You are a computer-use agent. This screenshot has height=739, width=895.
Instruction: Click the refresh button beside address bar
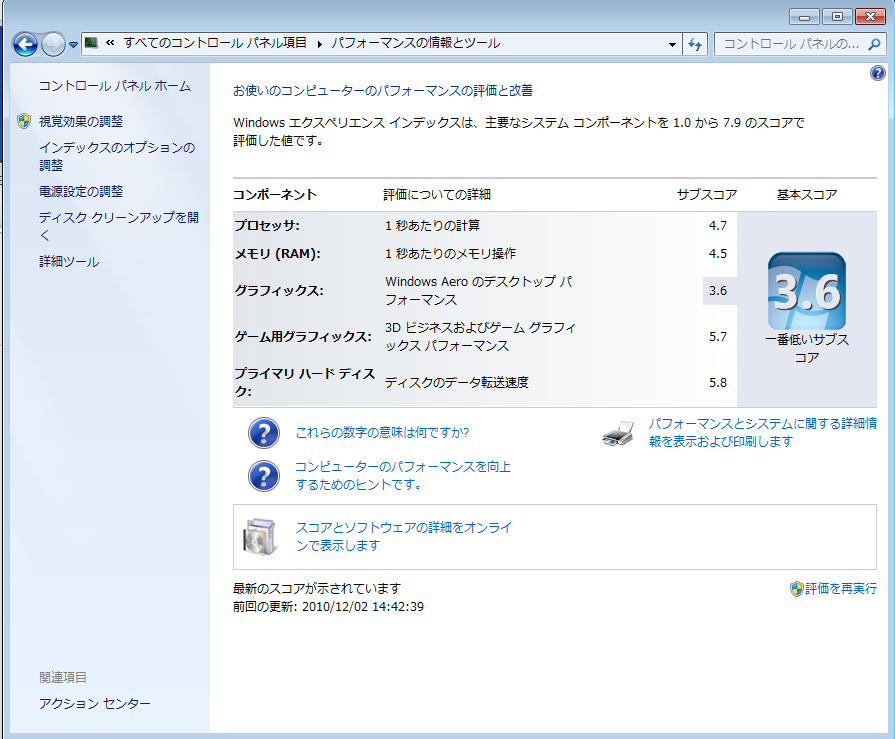click(x=695, y=45)
